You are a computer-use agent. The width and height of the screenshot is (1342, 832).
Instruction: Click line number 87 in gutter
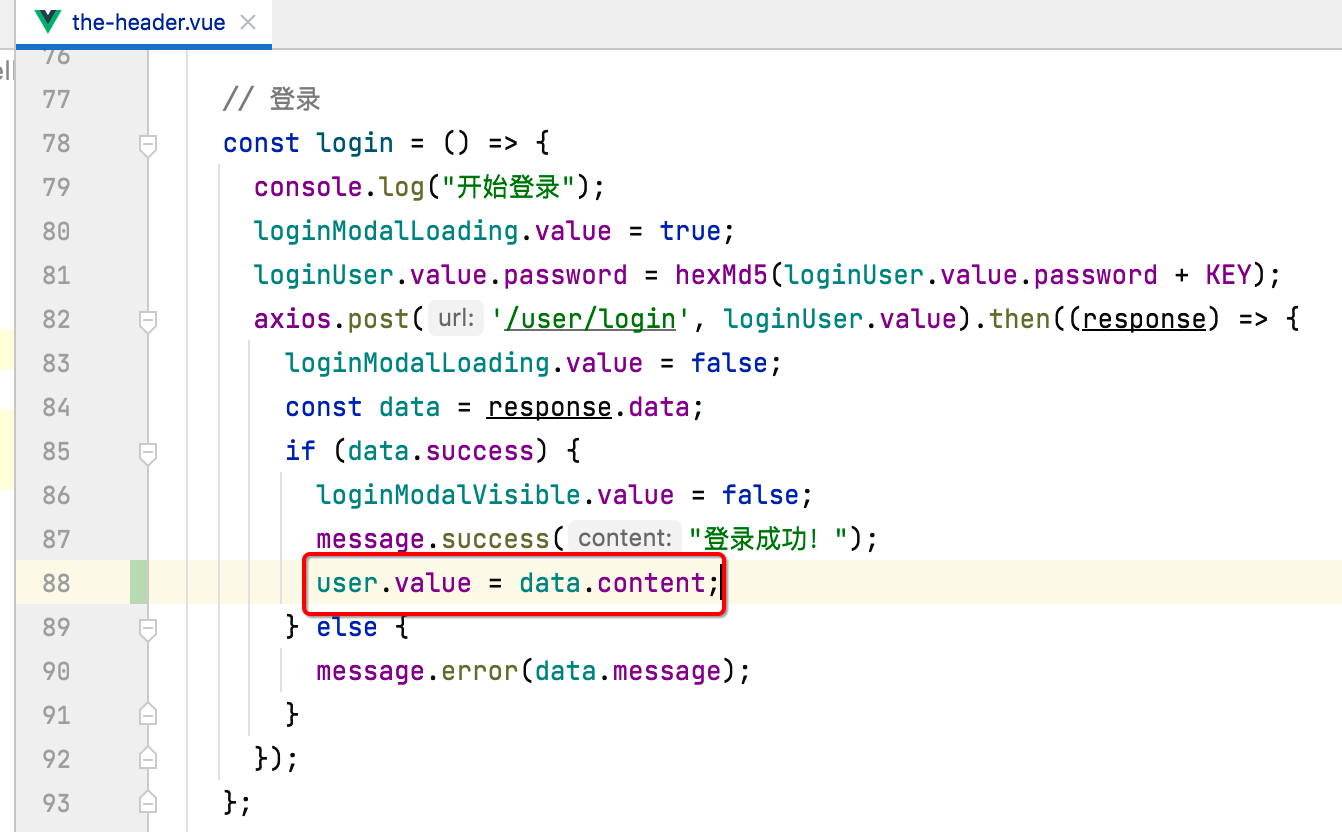pyautogui.click(x=57, y=539)
